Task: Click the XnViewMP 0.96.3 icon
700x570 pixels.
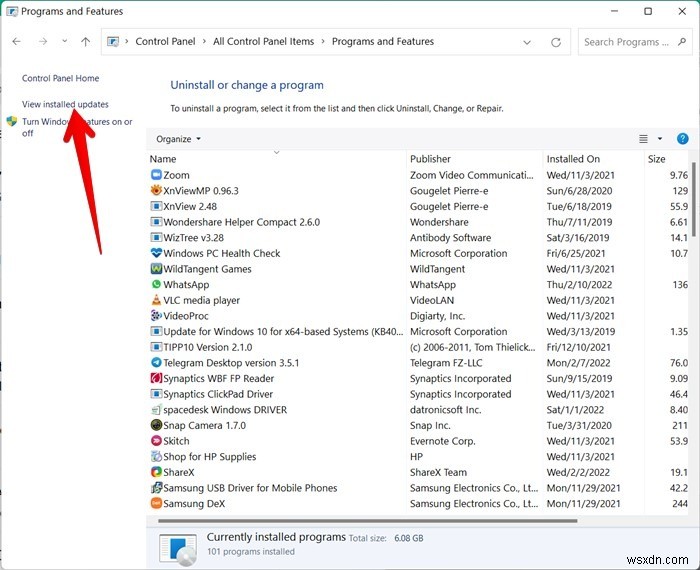Action: pyautogui.click(x=156, y=191)
